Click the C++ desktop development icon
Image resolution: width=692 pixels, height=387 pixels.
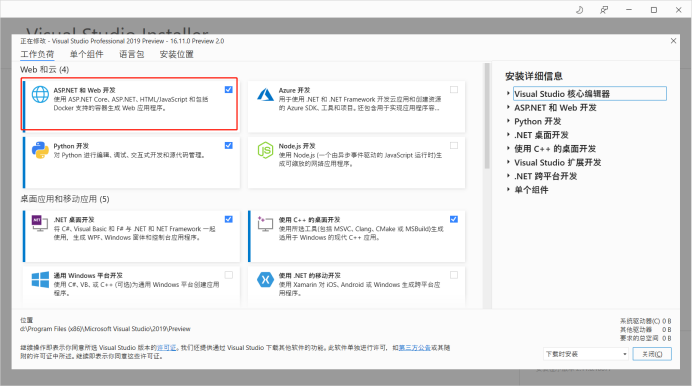coord(265,223)
